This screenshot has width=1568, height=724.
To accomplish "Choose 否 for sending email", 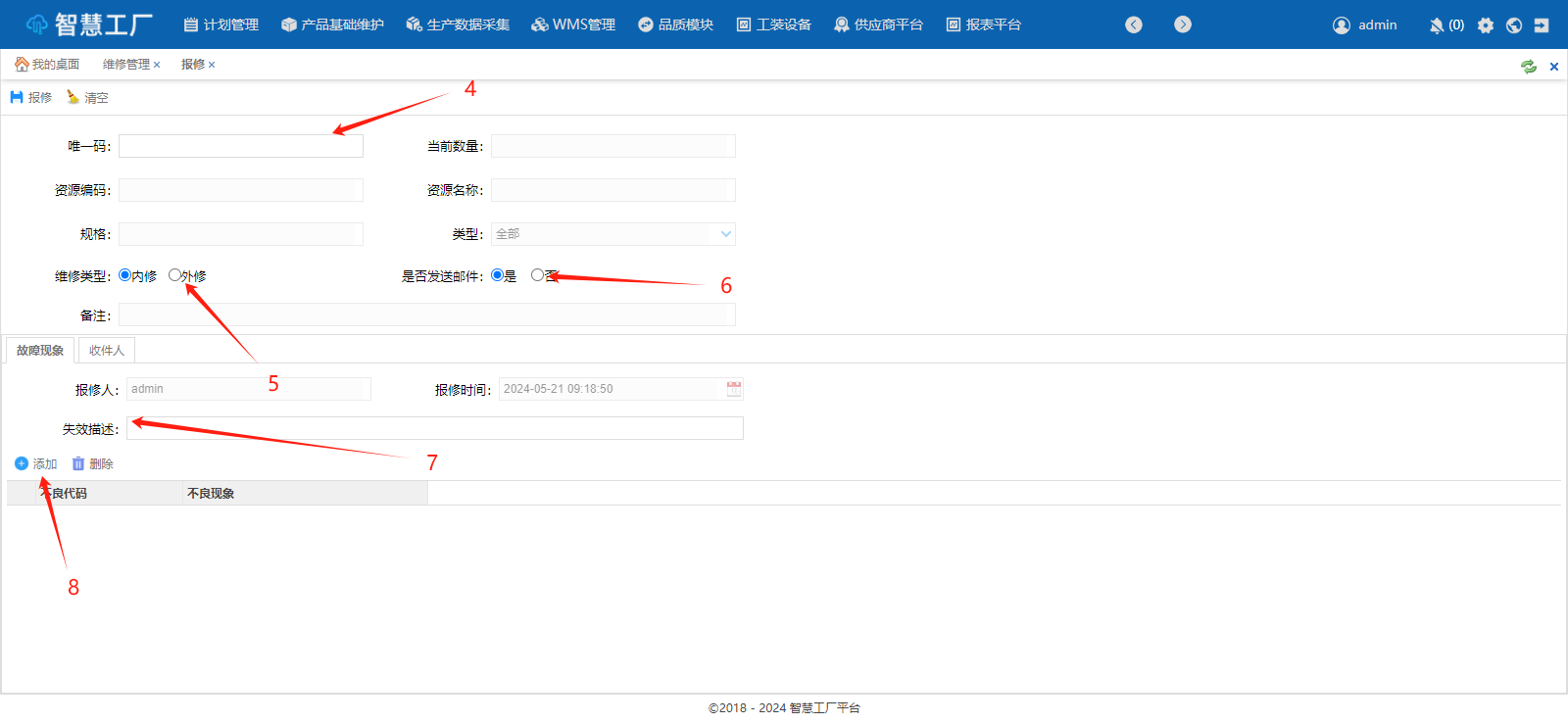I will pos(537,275).
